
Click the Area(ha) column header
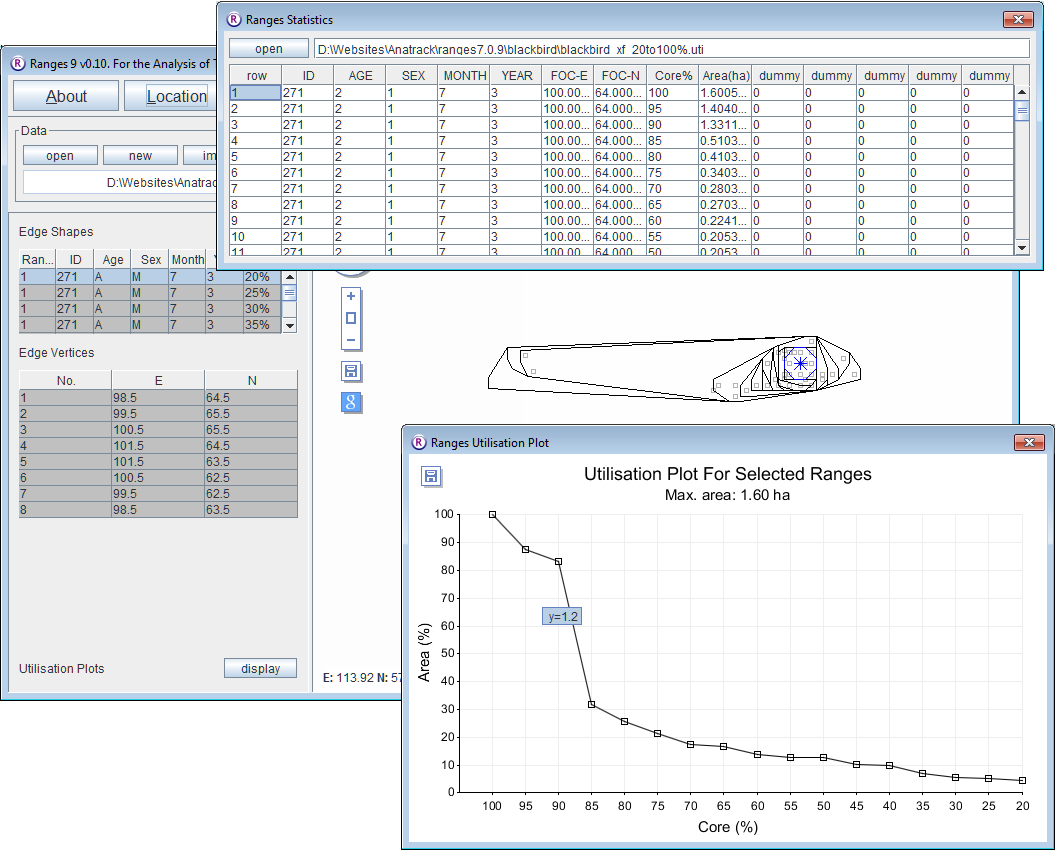[x=724, y=75]
